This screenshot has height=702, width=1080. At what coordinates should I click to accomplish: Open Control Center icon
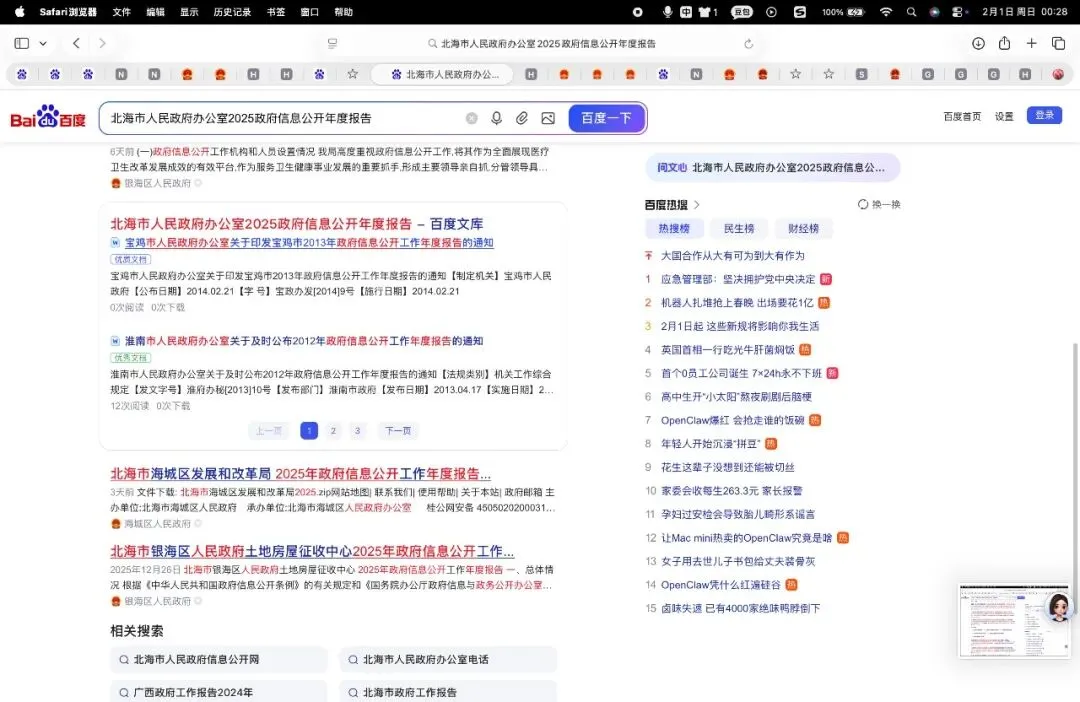(x=957, y=12)
